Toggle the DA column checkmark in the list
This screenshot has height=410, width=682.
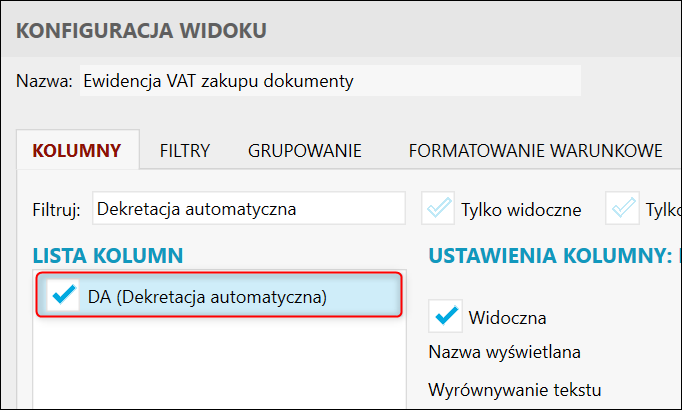point(64,296)
